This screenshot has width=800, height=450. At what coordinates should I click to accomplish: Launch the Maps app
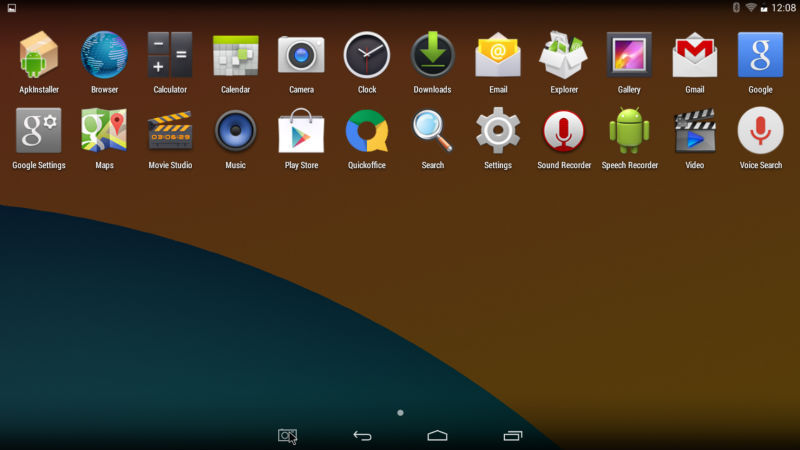coord(104,131)
